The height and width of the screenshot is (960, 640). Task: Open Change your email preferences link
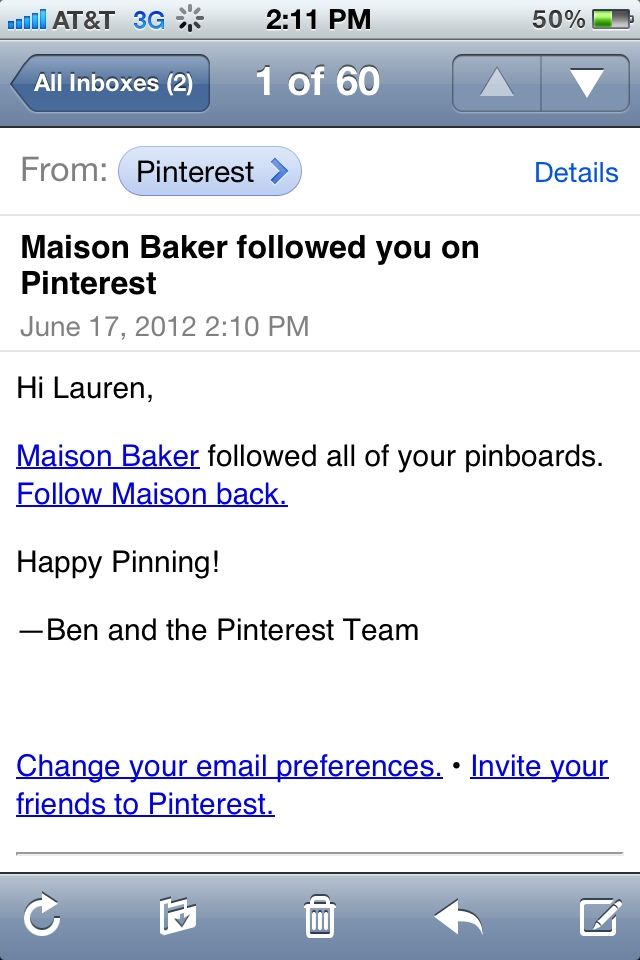click(229, 766)
